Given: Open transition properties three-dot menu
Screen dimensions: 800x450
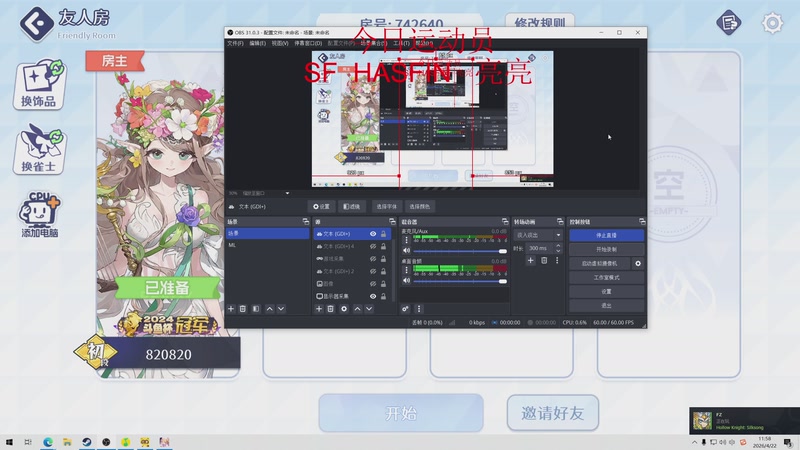Looking at the screenshot, I should pyautogui.click(x=557, y=260).
